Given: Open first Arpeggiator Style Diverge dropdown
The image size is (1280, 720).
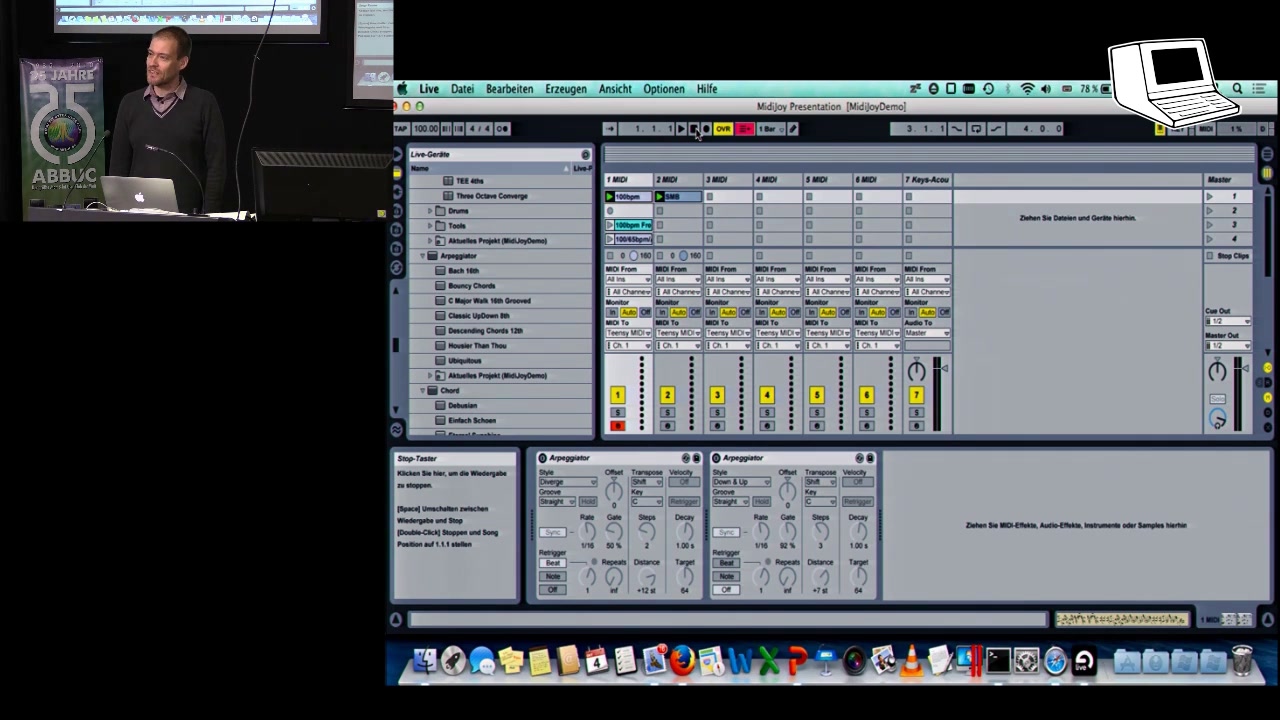Looking at the screenshot, I should [568, 482].
